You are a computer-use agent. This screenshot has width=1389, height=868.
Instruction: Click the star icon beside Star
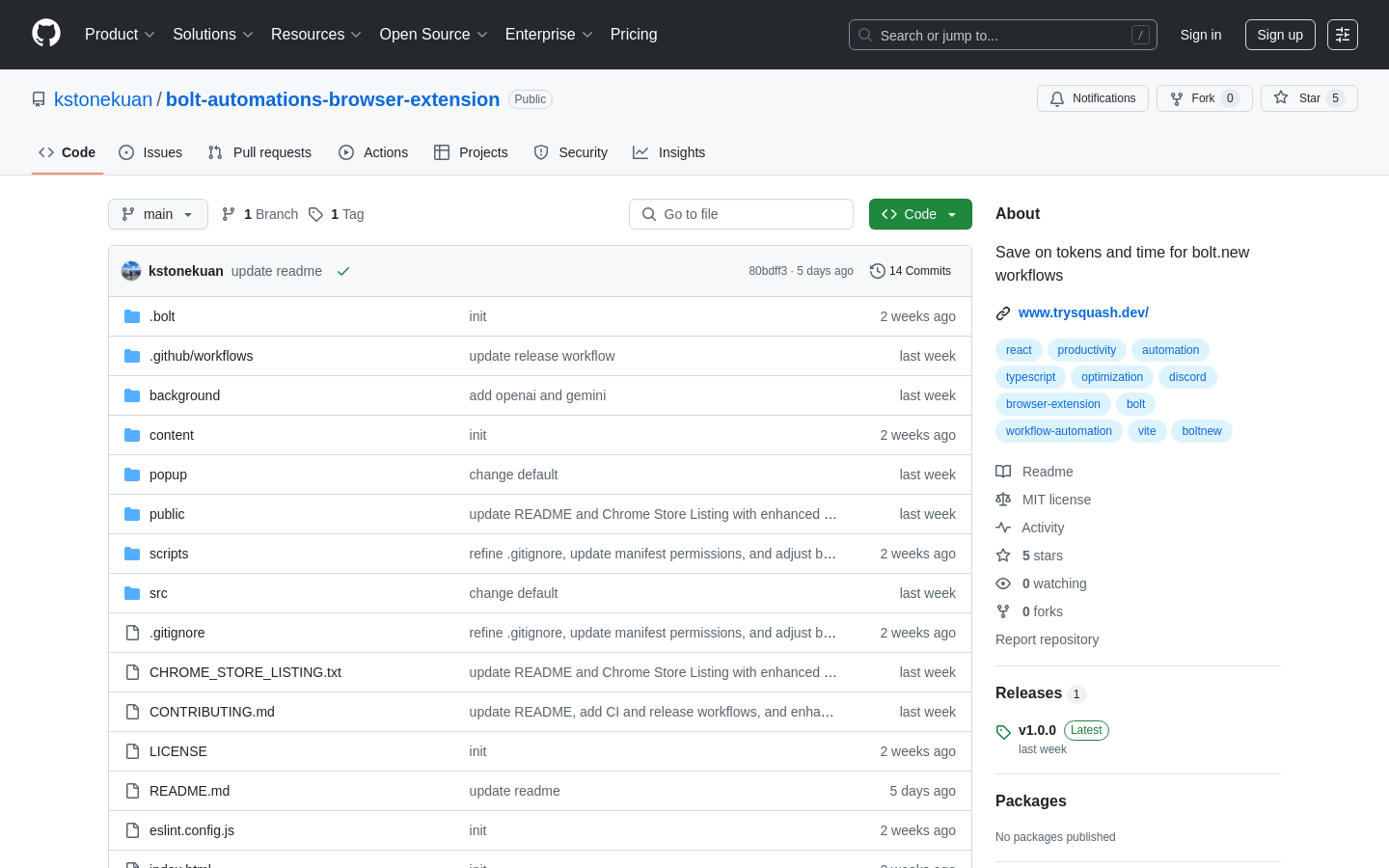[x=1281, y=97]
